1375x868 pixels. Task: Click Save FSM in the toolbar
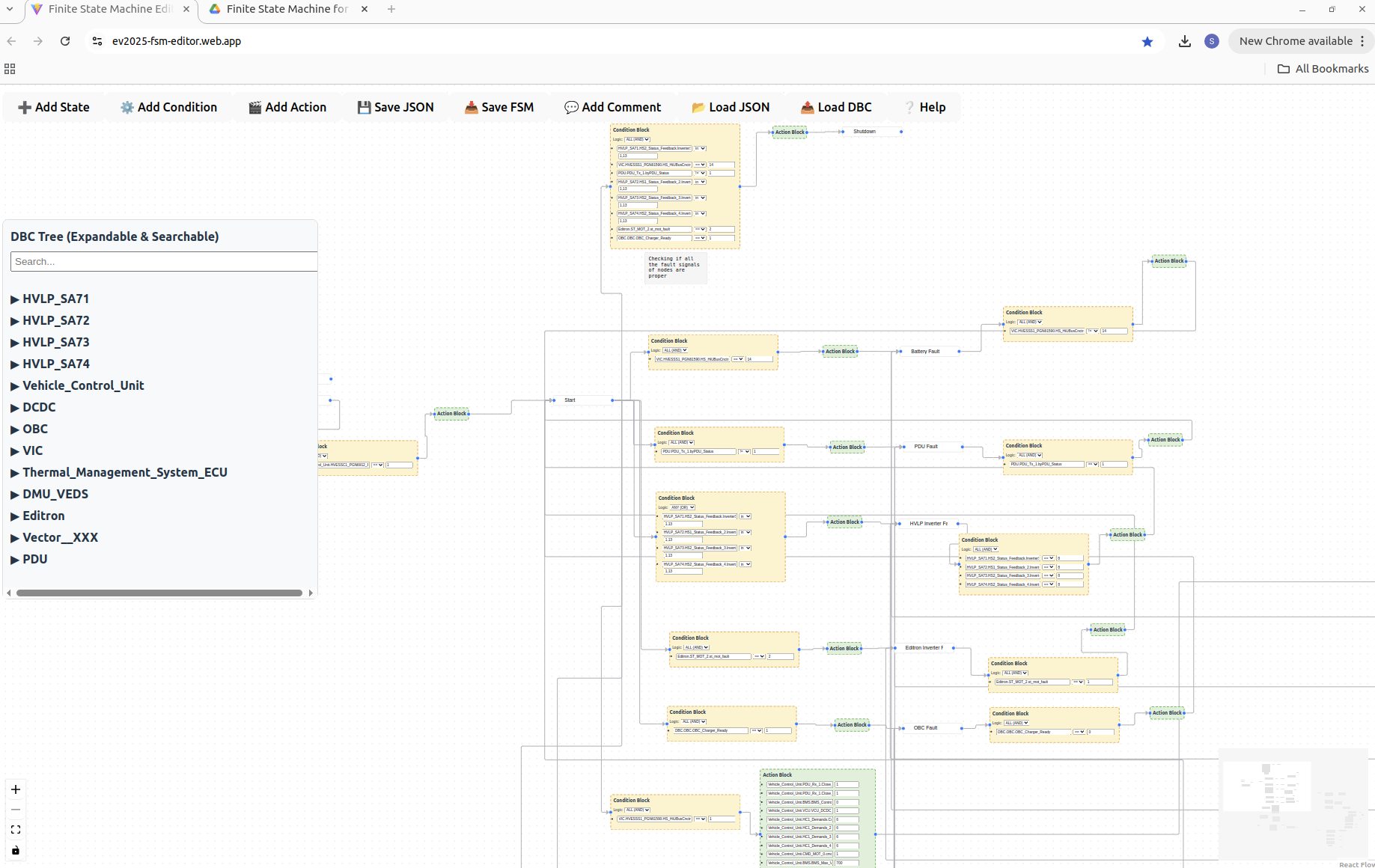499,107
